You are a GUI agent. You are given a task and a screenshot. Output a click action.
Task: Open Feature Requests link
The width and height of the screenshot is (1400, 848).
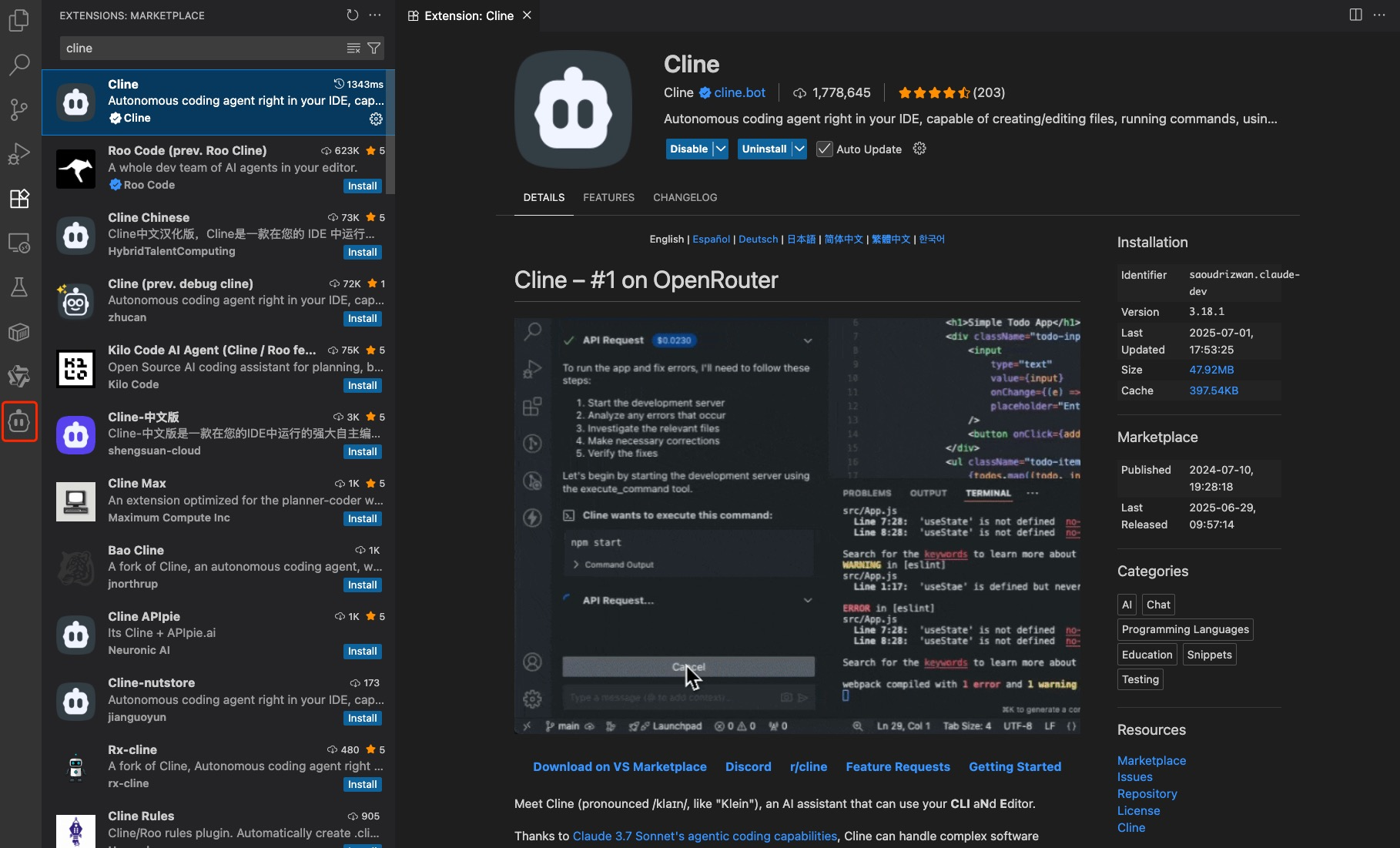click(x=898, y=766)
